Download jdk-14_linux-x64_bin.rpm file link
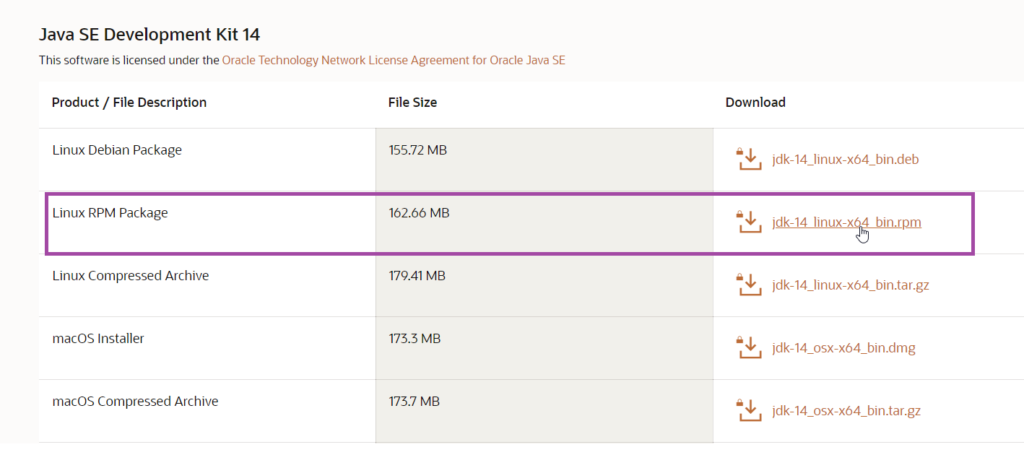The image size is (1024, 468). click(846, 223)
